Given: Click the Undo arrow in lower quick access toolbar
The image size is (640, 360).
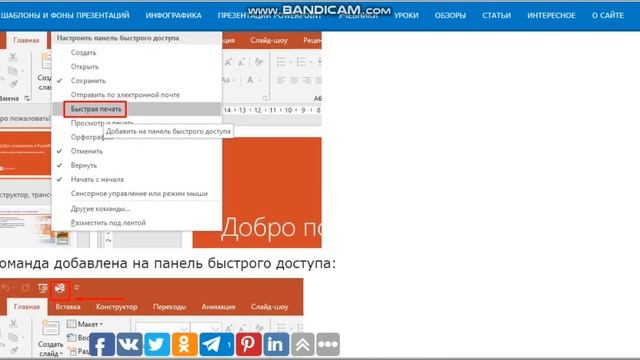Looking at the screenshot, I should (6, 288).
